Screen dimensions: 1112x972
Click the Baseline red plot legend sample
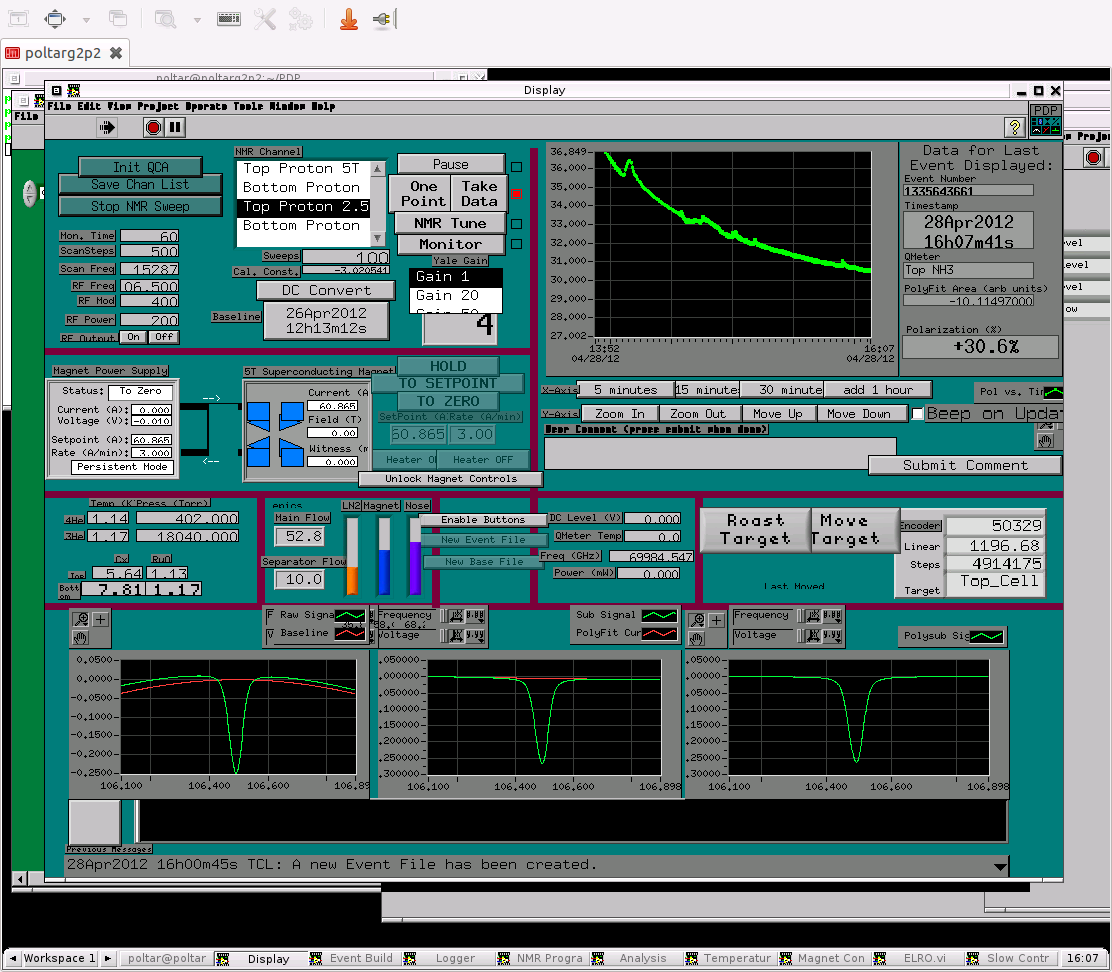pyautogui.click(x=350, y=633)
